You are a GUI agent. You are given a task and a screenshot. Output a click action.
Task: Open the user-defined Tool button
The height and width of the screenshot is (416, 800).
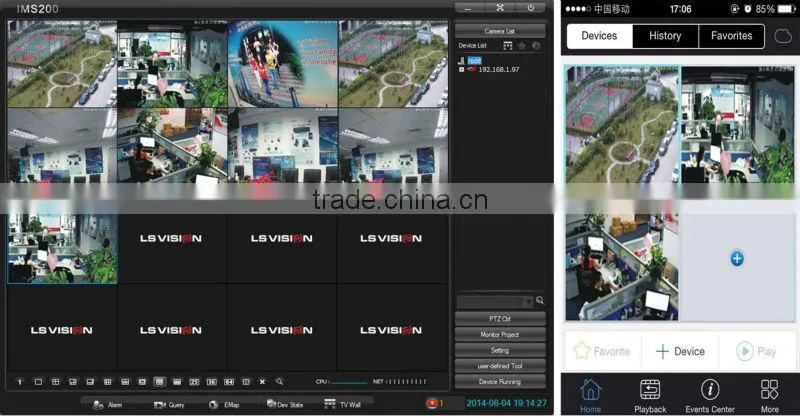tap(499, 366)
